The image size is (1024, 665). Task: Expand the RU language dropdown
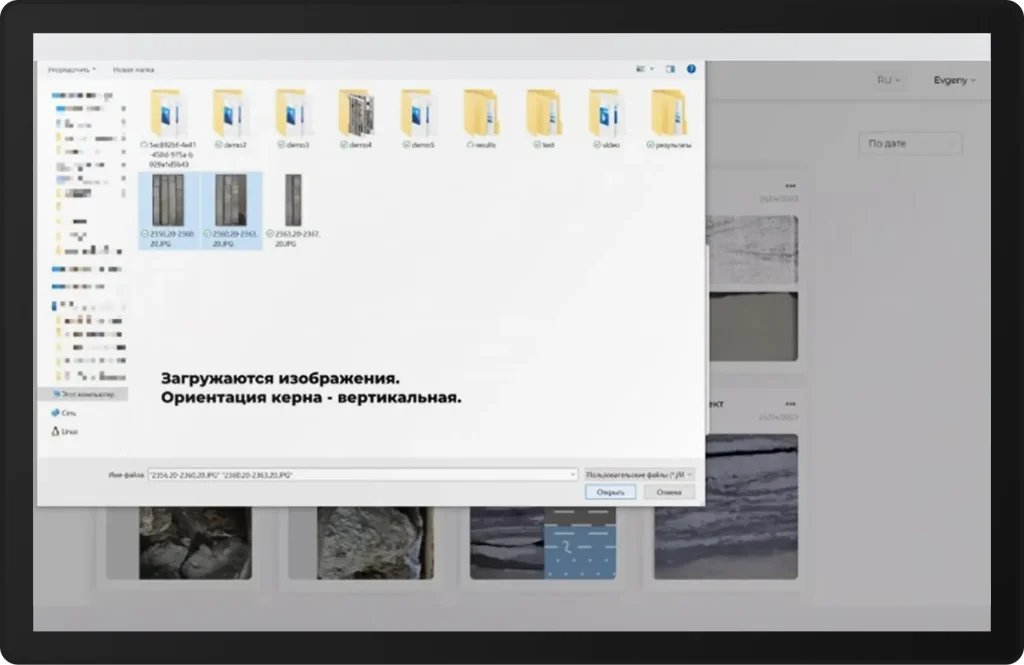pyautogui.click(x=886, y=81)
